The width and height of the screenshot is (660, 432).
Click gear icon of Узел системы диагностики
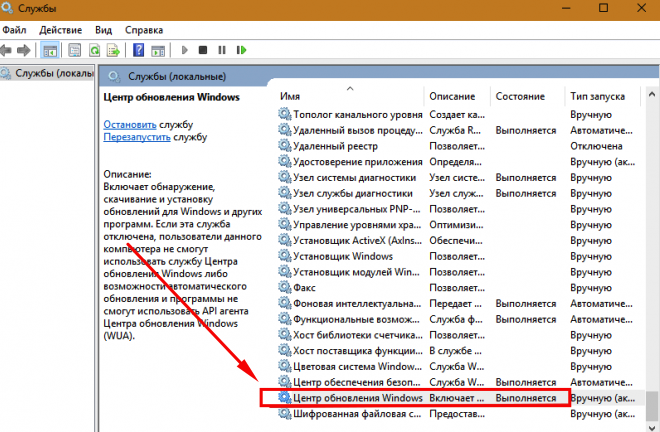click(285, 177)
